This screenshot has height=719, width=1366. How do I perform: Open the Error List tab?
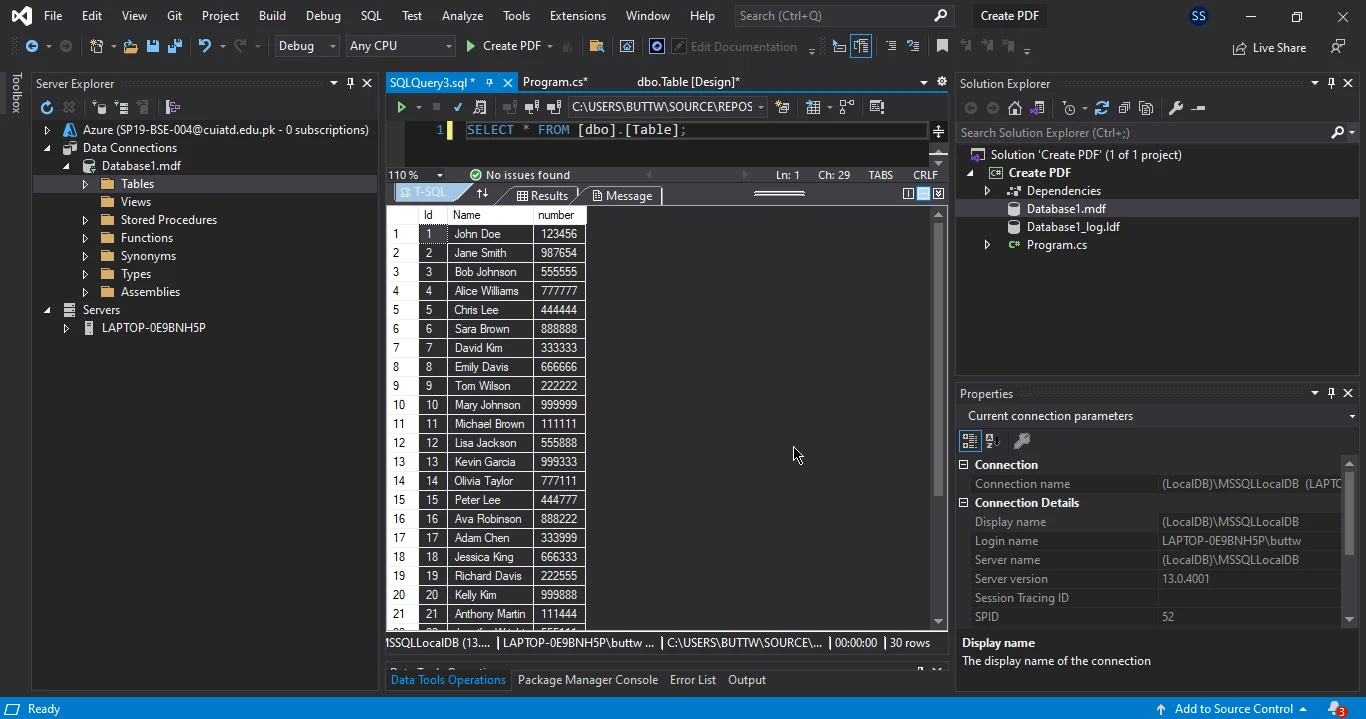[x=692, y=680]
